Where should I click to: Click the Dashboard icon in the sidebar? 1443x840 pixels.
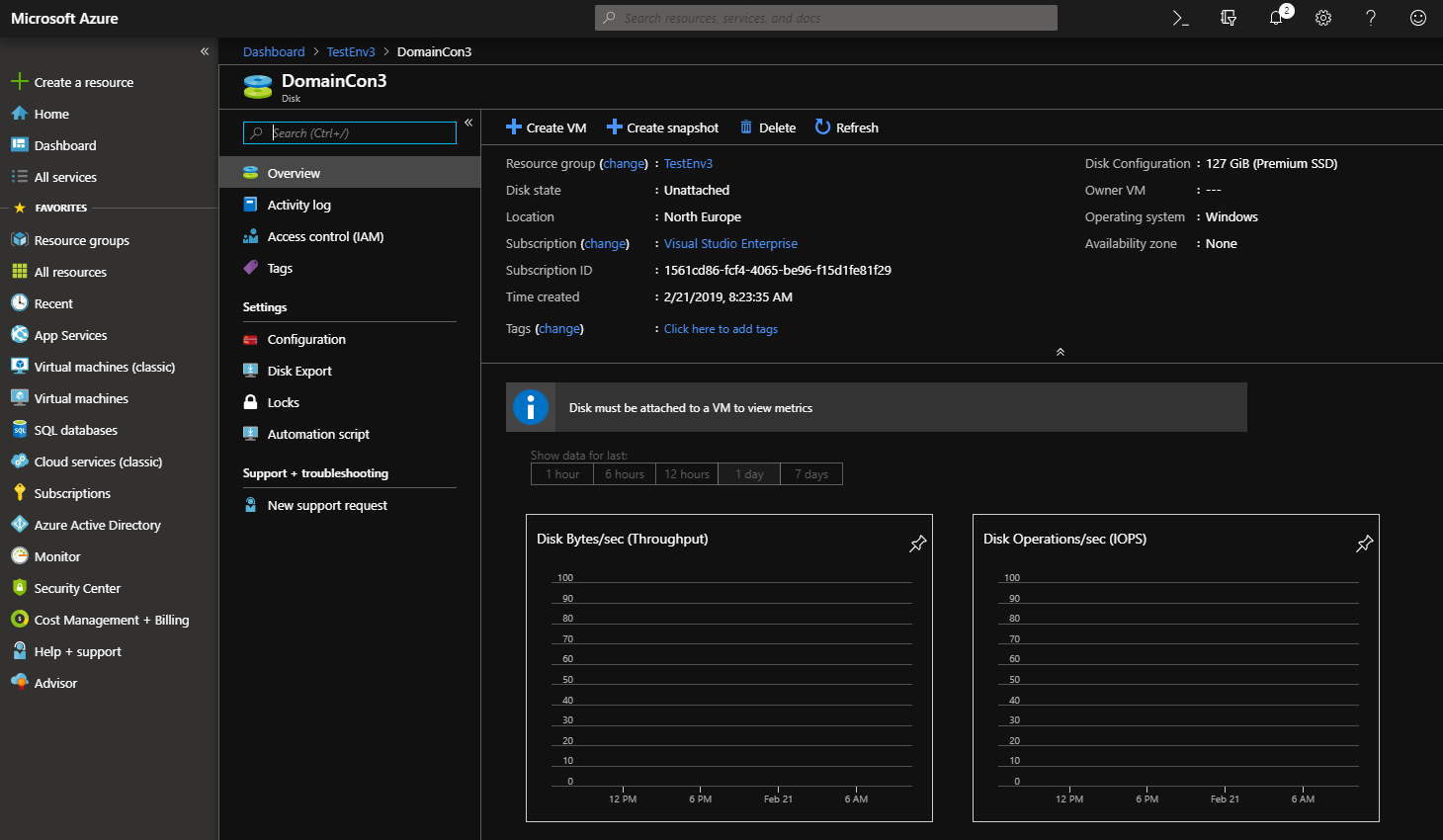click(x=19, y=145)
